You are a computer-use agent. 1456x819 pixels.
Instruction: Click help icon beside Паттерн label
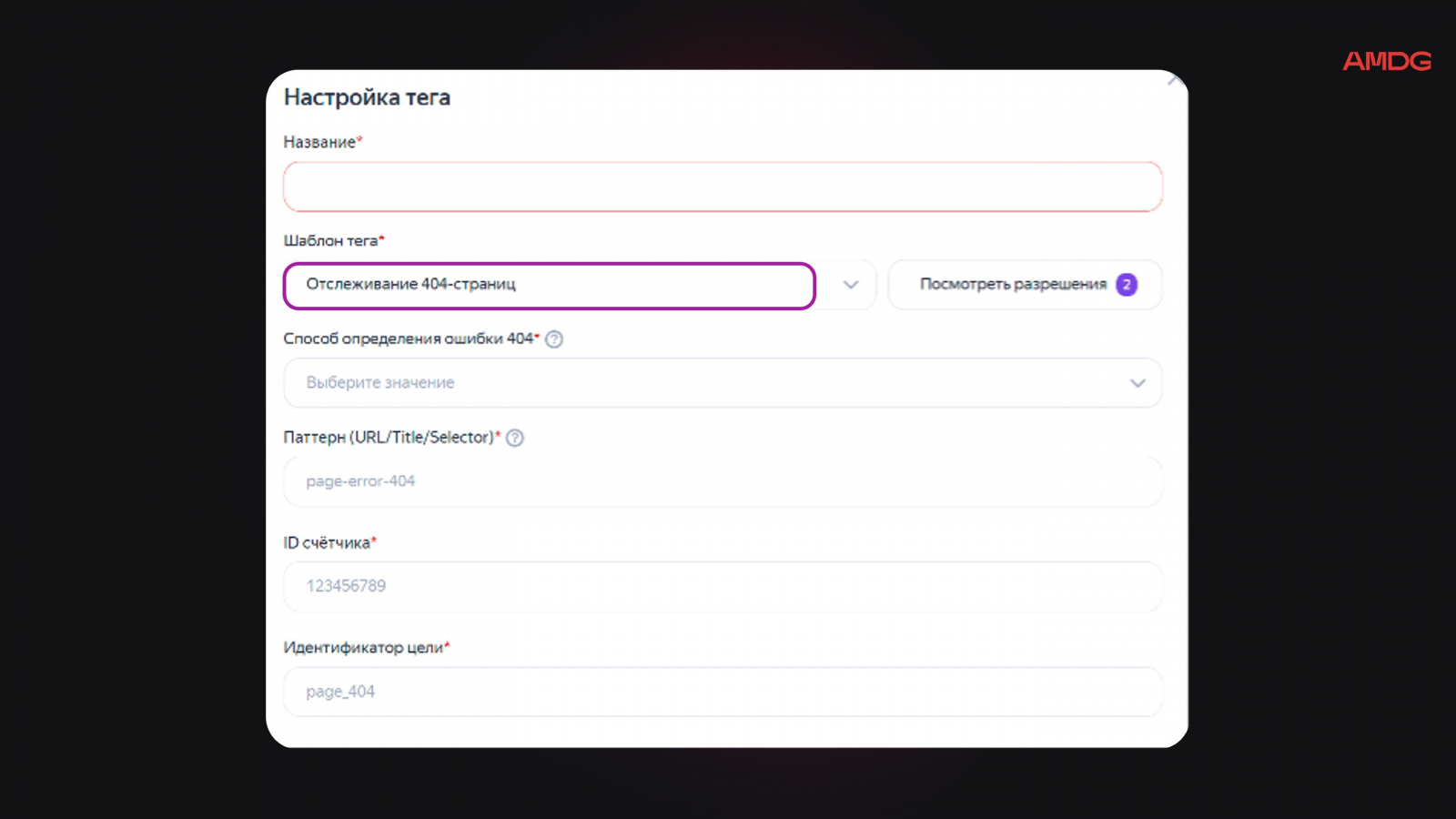[515, 438]
